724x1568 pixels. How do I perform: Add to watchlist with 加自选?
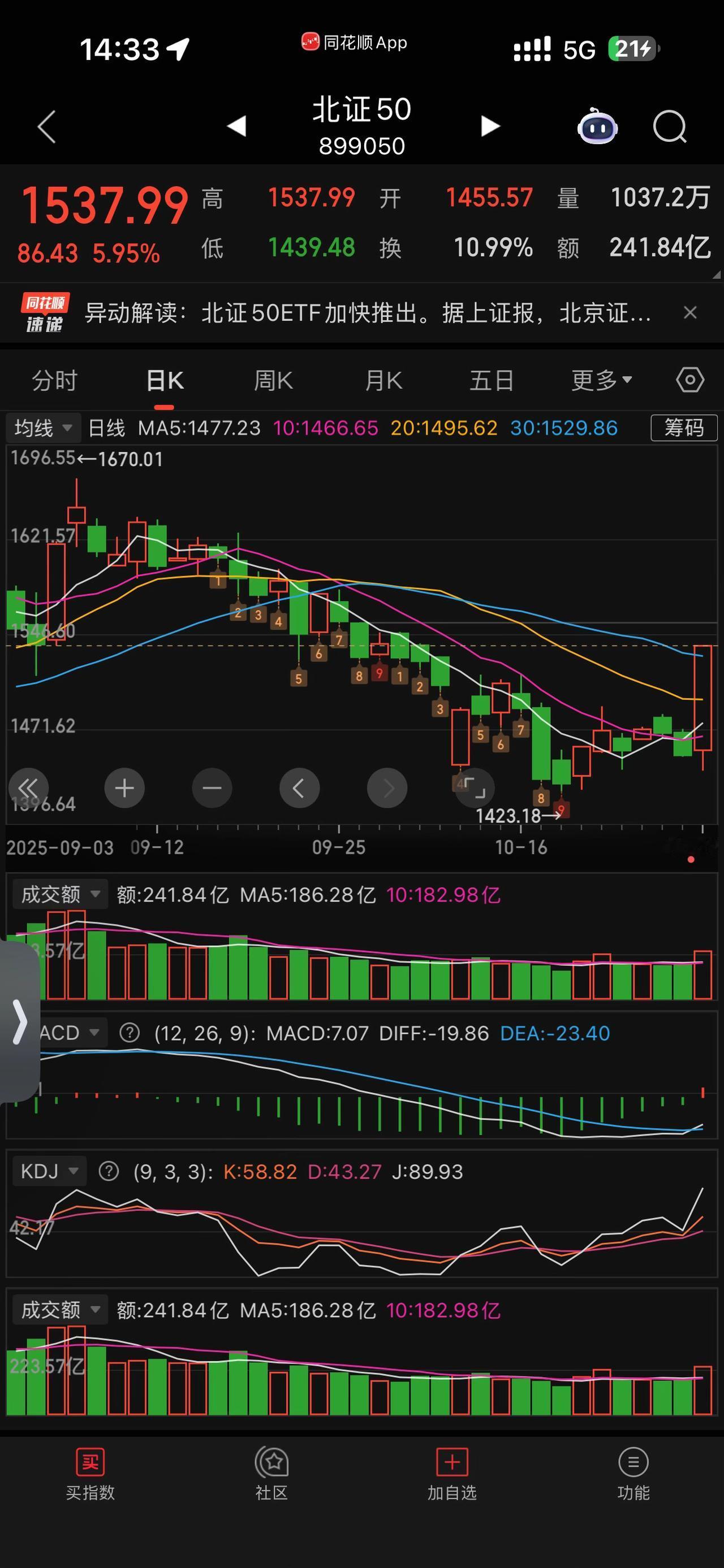(x=452, y=1474)
